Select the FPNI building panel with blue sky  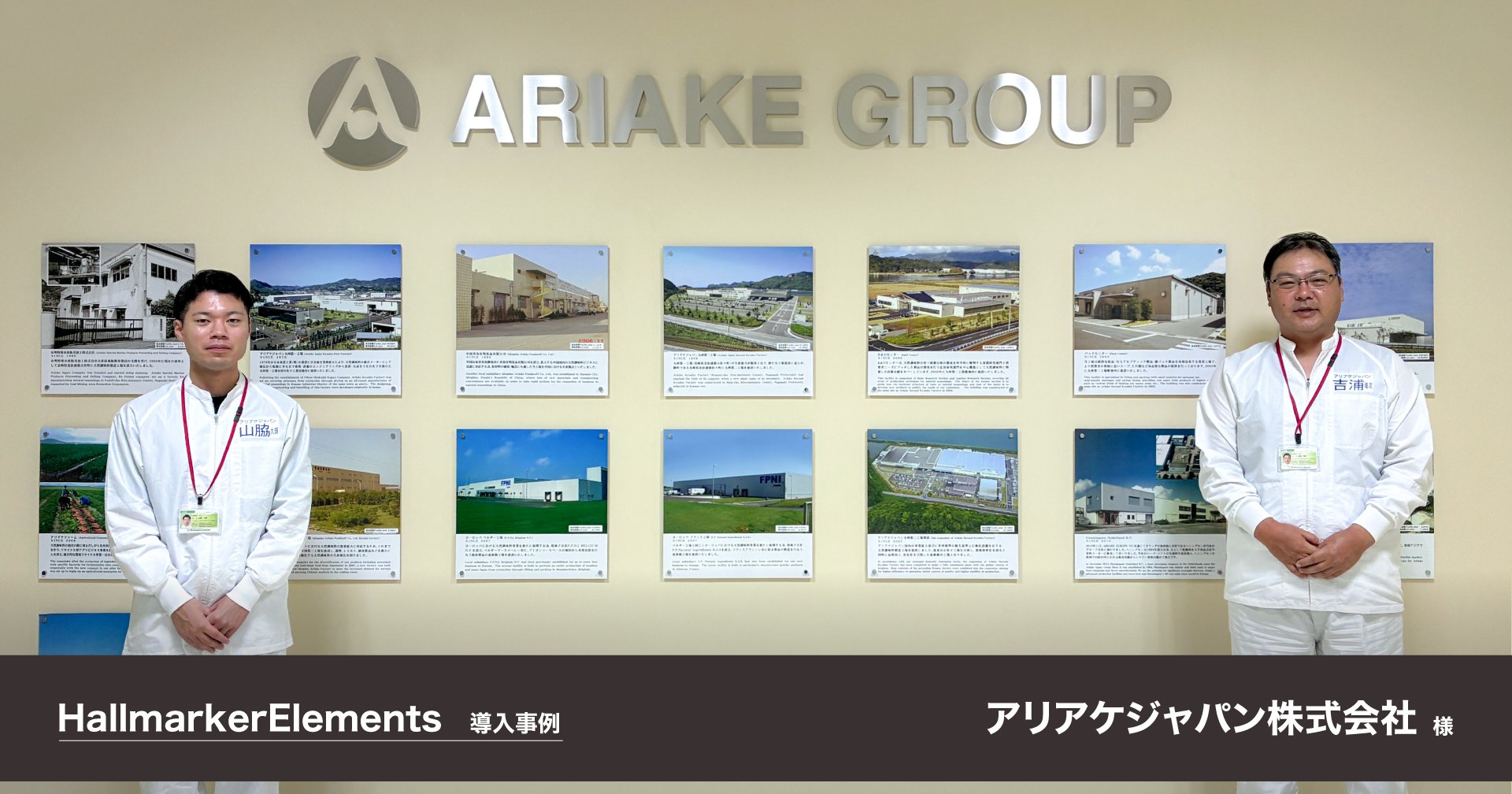(x=532, y=505)
